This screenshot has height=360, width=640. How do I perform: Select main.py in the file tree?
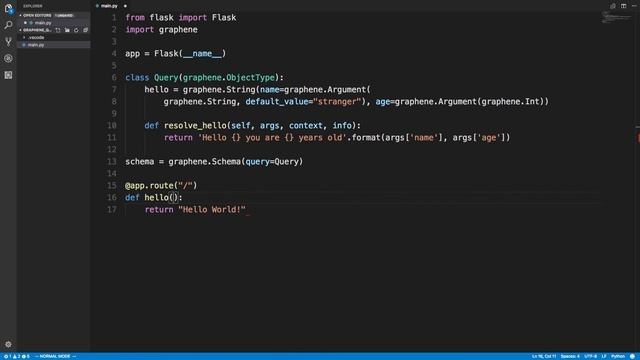click(53, 45)
